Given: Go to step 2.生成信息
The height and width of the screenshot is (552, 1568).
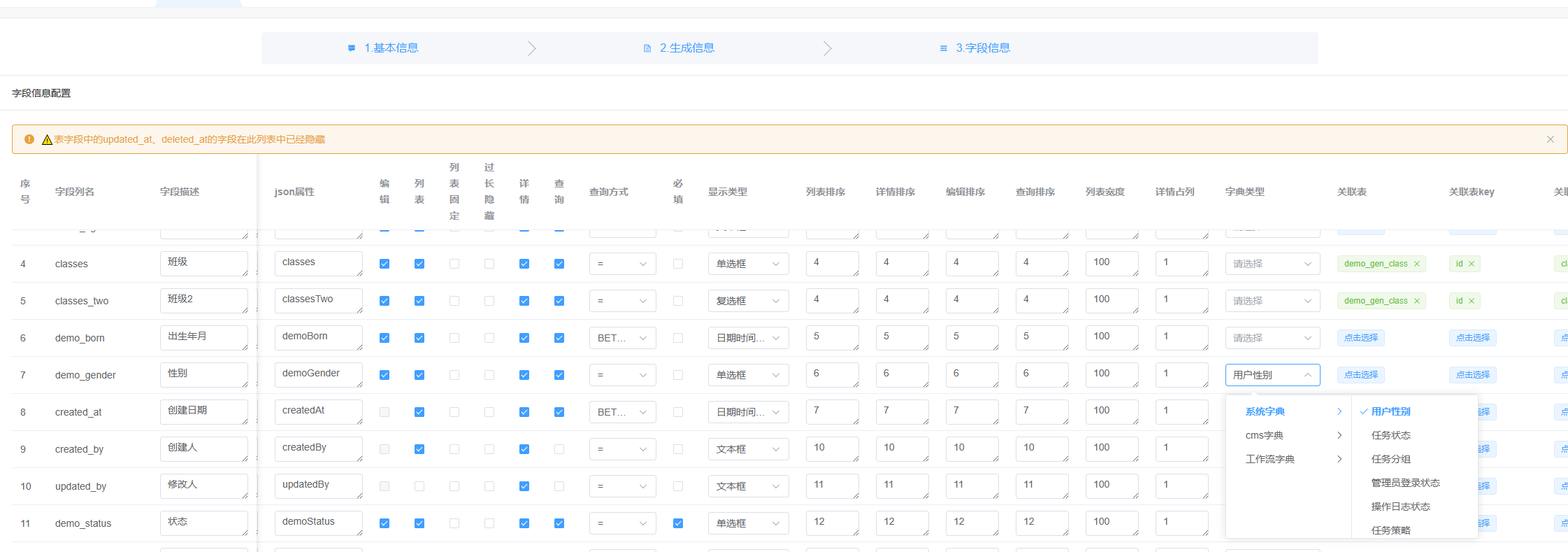Looking at the screenshot, I should 687,48.
